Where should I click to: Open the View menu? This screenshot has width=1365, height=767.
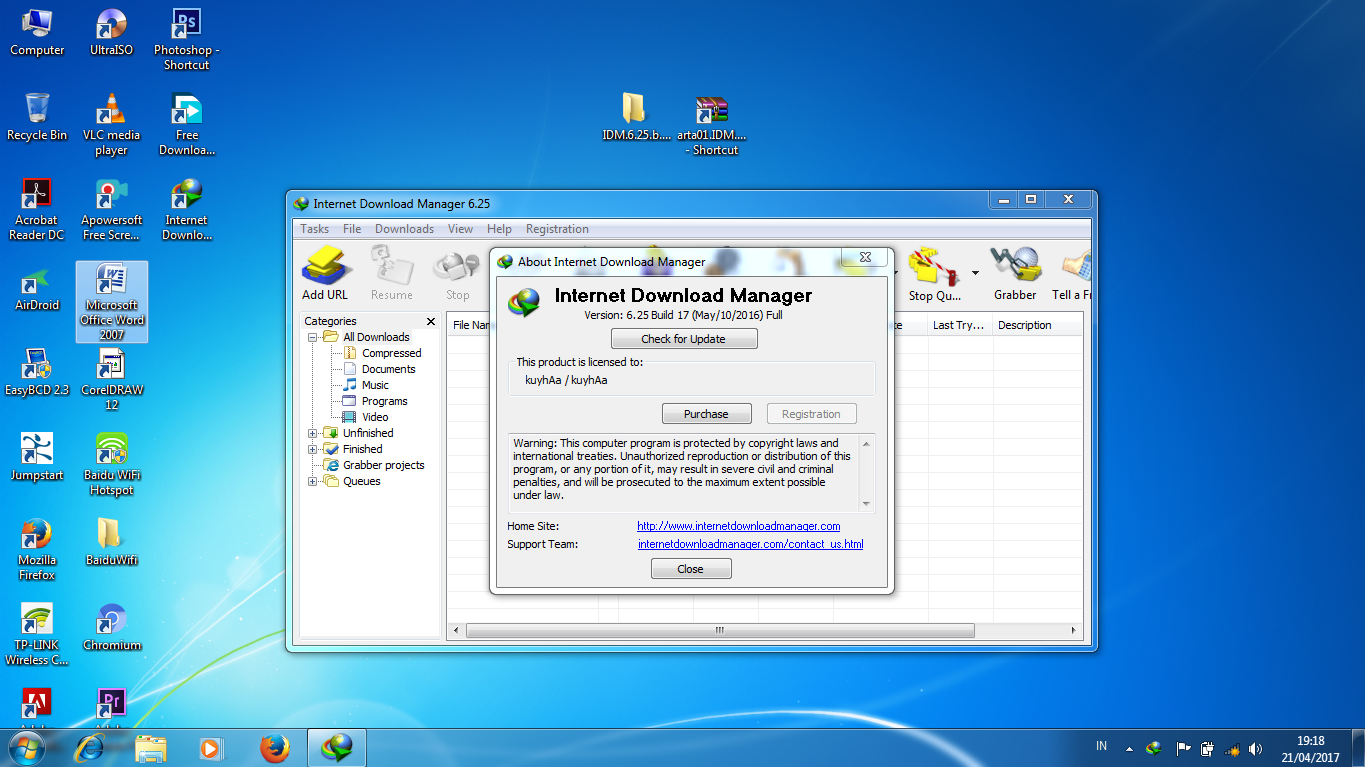[x=460, y=229]
